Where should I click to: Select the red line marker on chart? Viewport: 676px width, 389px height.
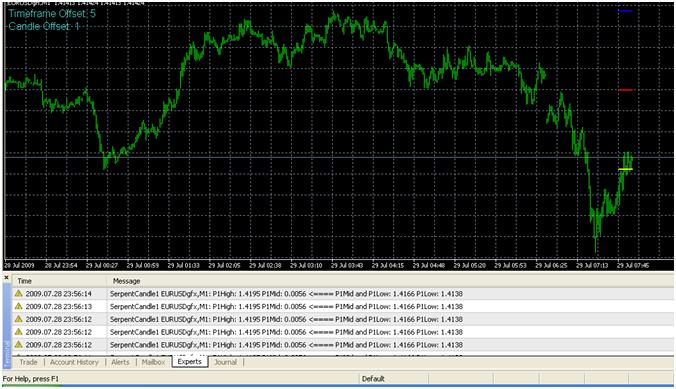coord(625,90)
